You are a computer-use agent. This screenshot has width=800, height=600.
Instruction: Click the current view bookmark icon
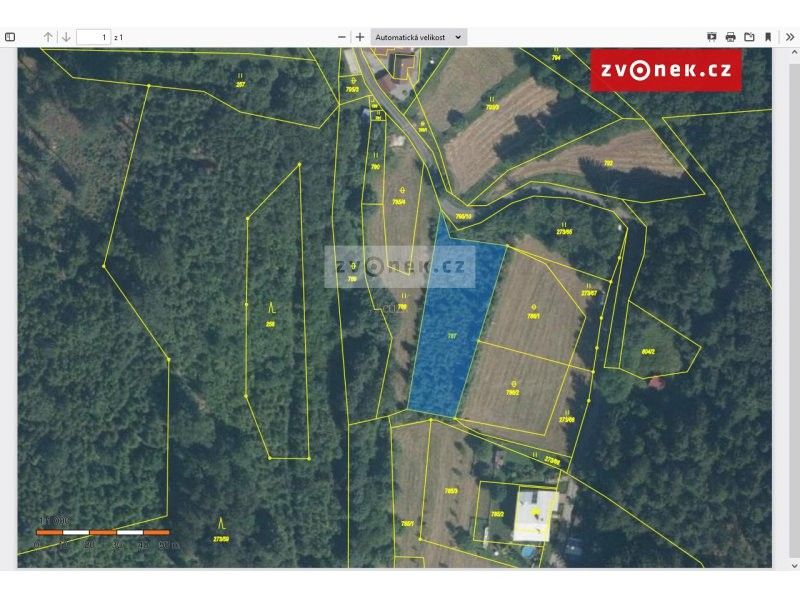[x=768, y=36]
